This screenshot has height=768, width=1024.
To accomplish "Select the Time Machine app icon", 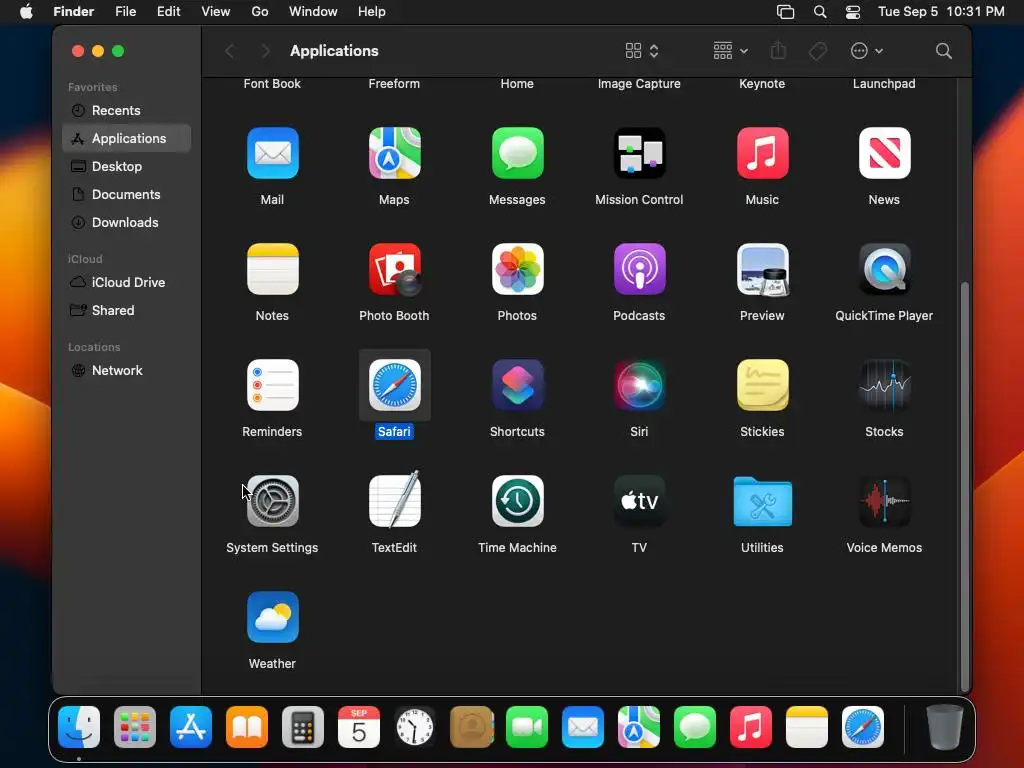I will (517, 501).
